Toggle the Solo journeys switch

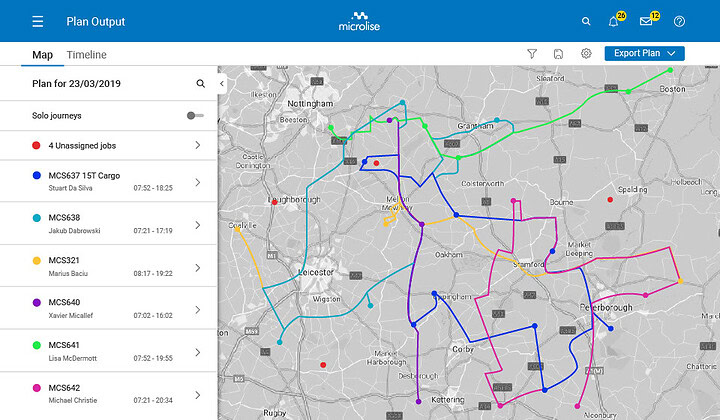(195, 116)
